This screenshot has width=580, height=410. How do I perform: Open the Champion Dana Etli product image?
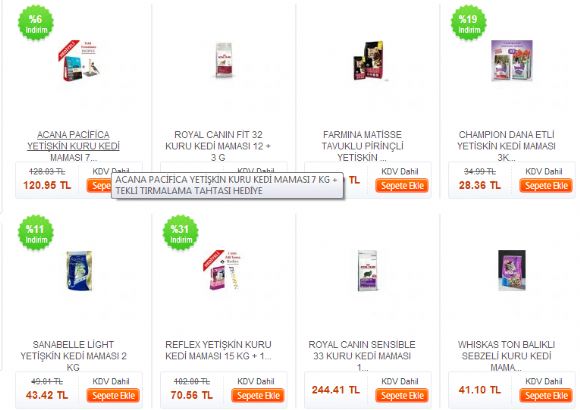coord(512,61)
